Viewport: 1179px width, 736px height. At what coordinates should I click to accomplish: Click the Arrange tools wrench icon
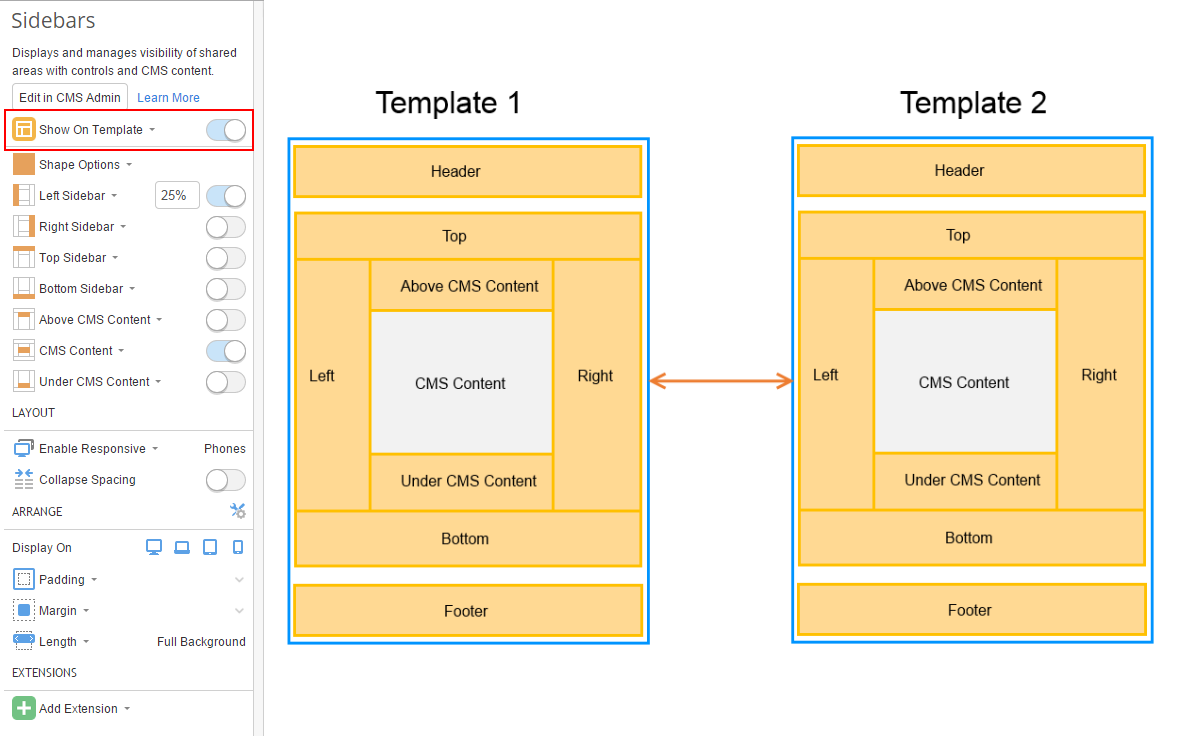coord(238,511)
